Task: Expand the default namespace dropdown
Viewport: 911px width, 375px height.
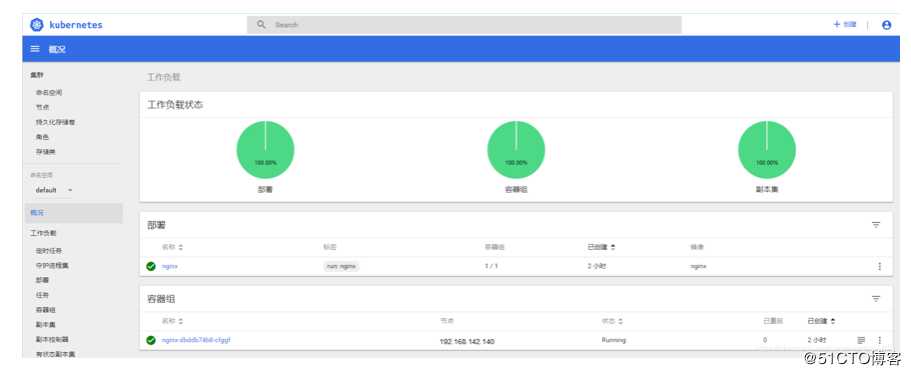Action: pyautogui.click(x=53, y=190)
